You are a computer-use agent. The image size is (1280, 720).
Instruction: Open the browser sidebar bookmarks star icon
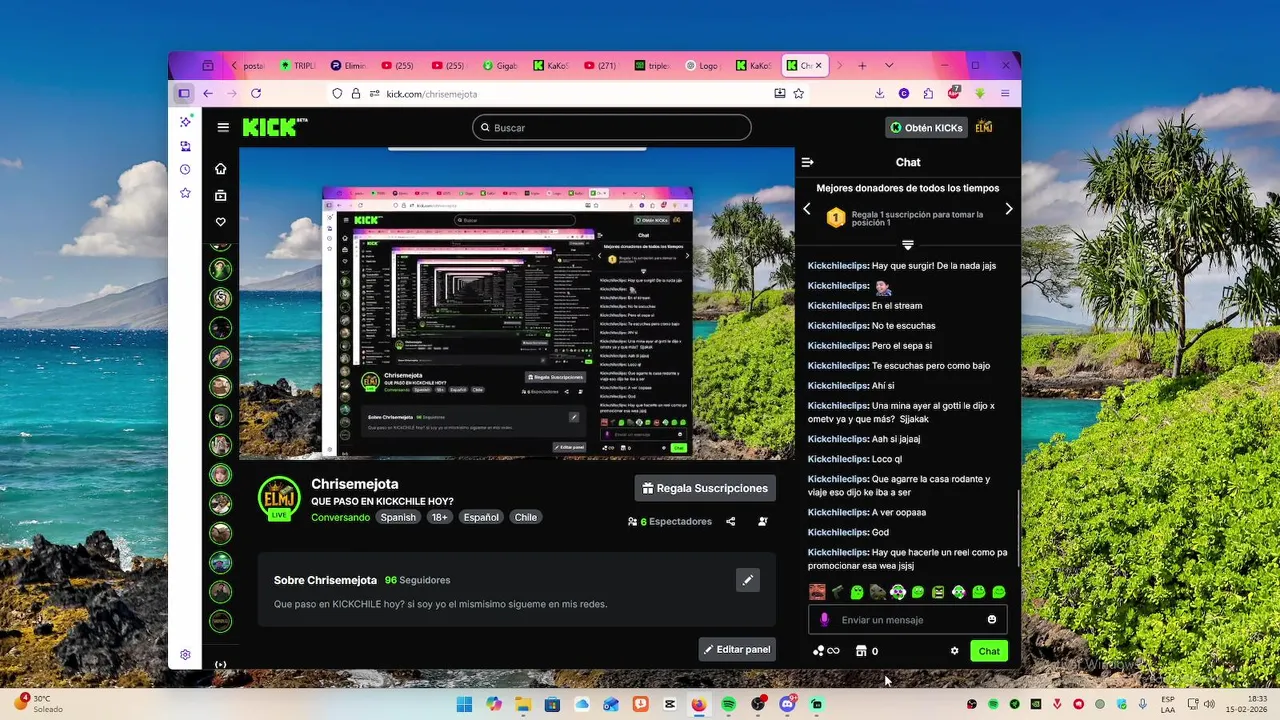pos(185,193)
